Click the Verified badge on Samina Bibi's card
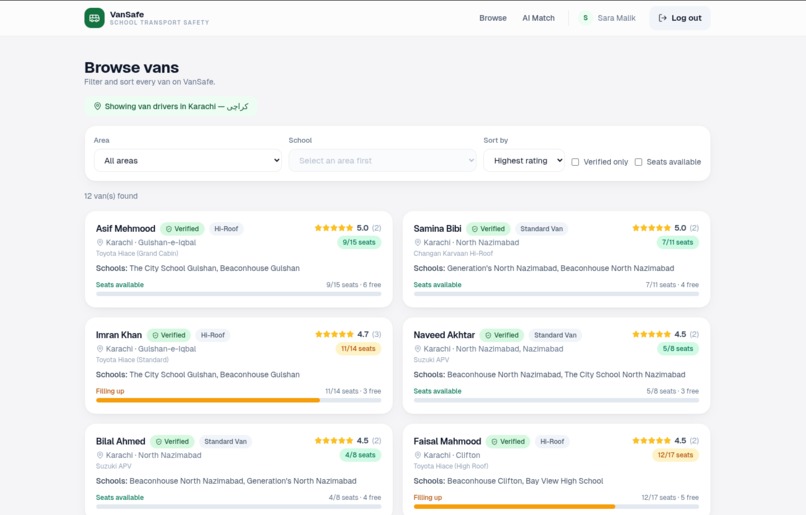 coord(488,229)
